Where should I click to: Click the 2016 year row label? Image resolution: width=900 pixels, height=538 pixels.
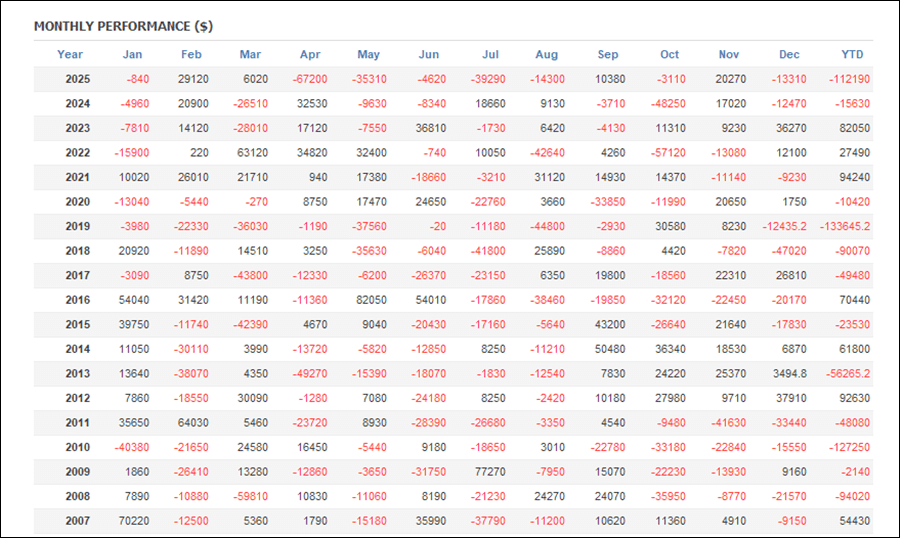[77, 300]
